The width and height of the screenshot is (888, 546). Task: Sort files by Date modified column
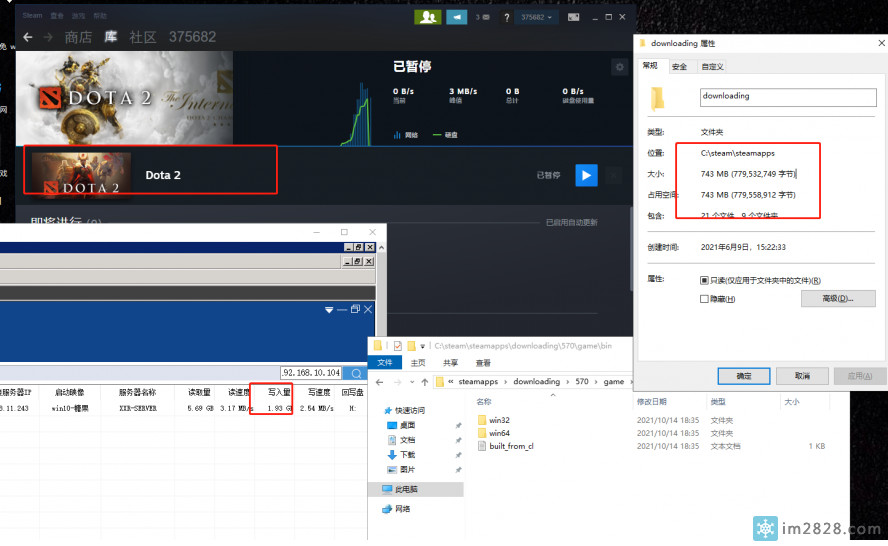tap(651, 402)
